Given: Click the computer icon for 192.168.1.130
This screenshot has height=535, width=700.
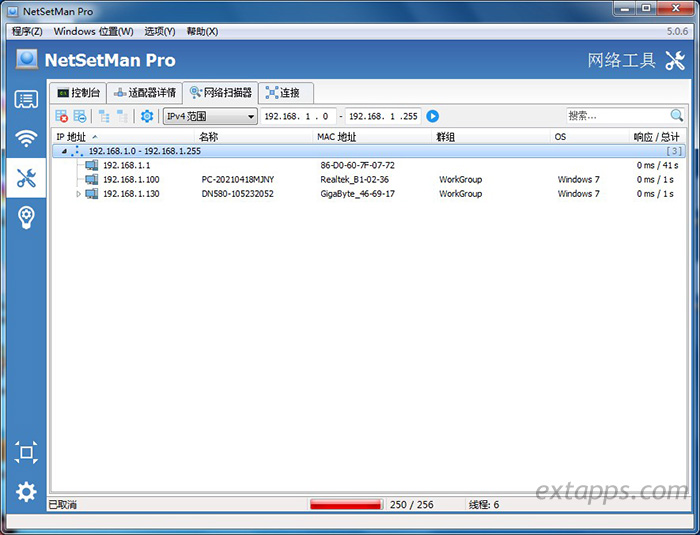Looking at the screenshot, I should (x=92, y=194).
